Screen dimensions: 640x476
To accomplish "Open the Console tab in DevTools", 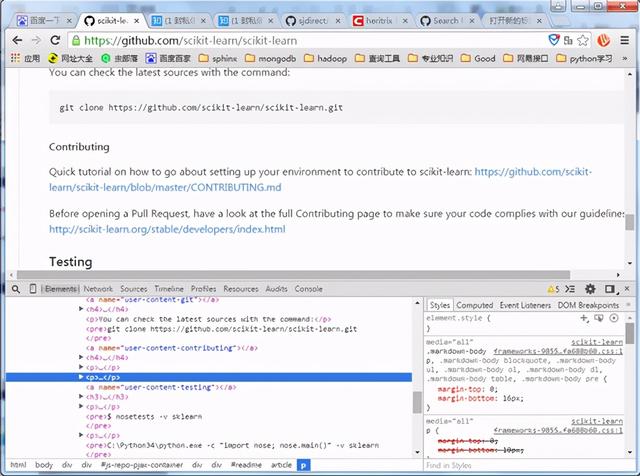I will coord(309,289).
